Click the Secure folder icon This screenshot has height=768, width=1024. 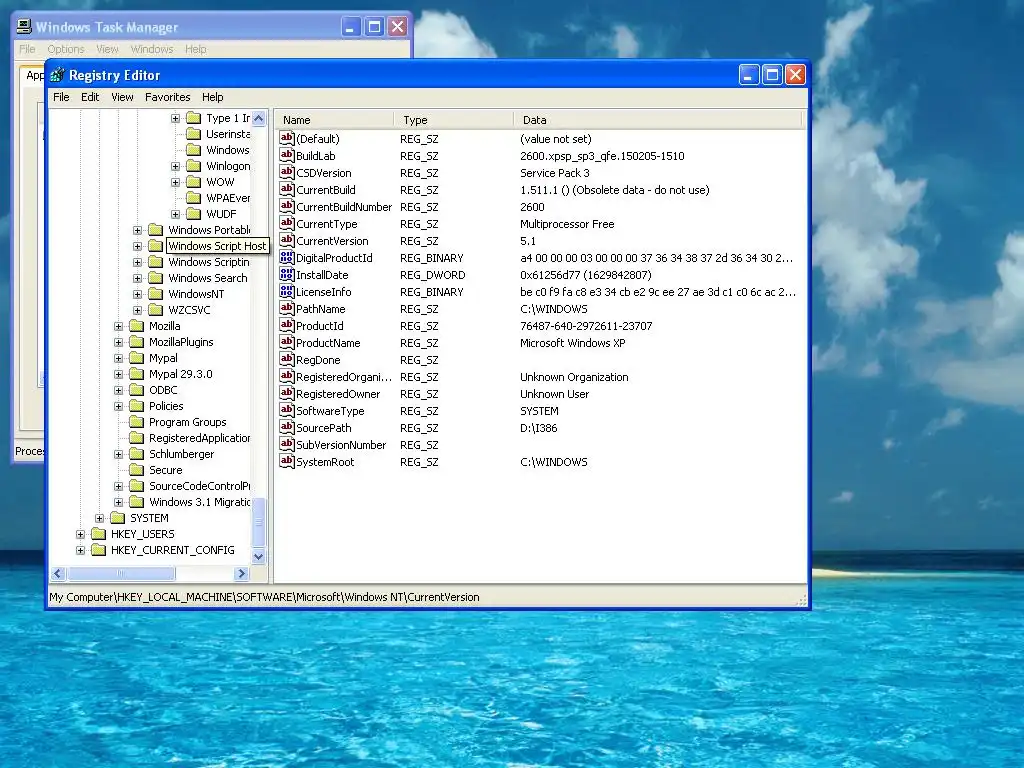coord(136,470)
